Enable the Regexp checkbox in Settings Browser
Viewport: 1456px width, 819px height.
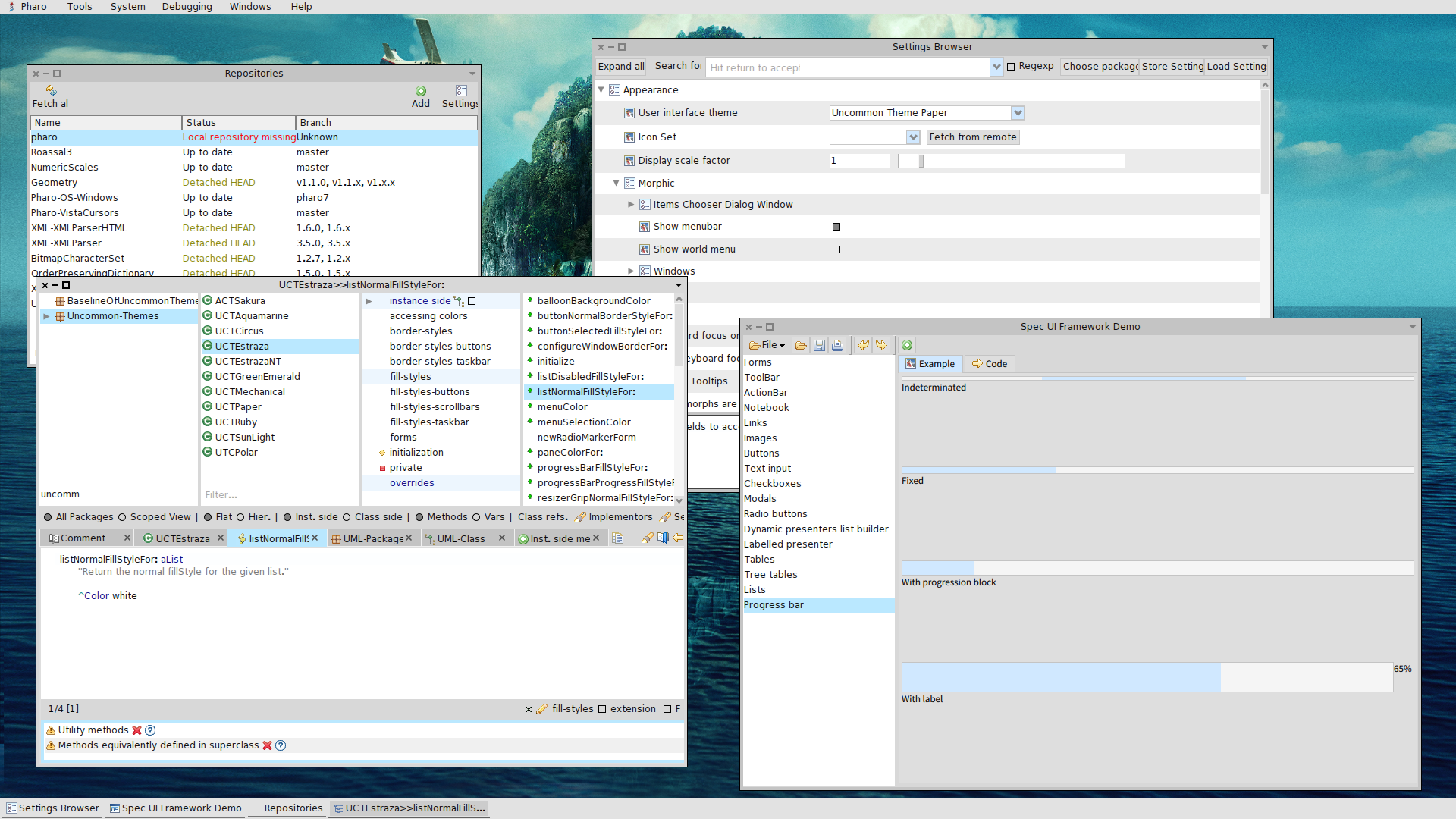pos(1011,67)
